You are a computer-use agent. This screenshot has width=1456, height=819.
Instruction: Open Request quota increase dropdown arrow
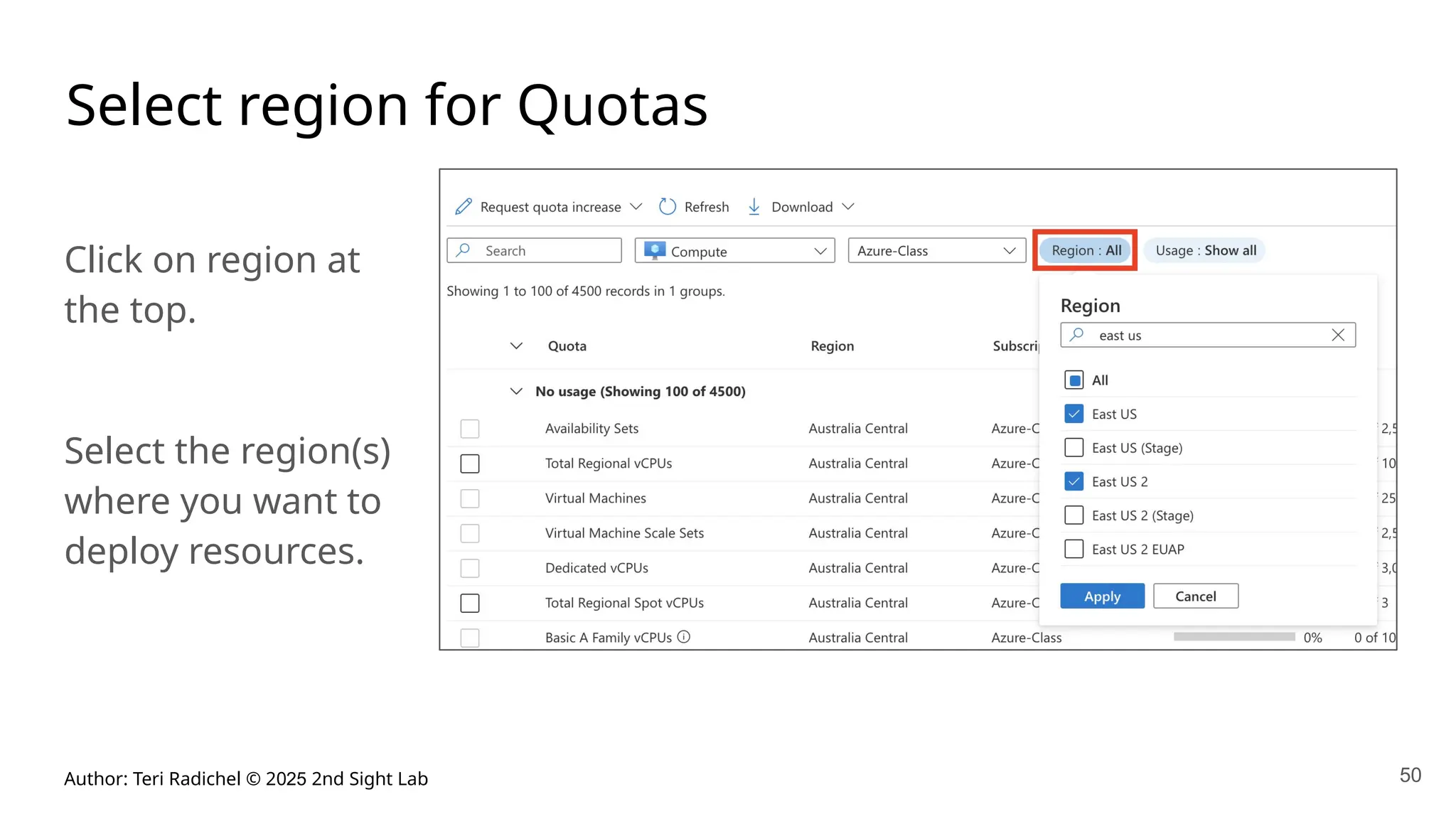tap(636, 207)
